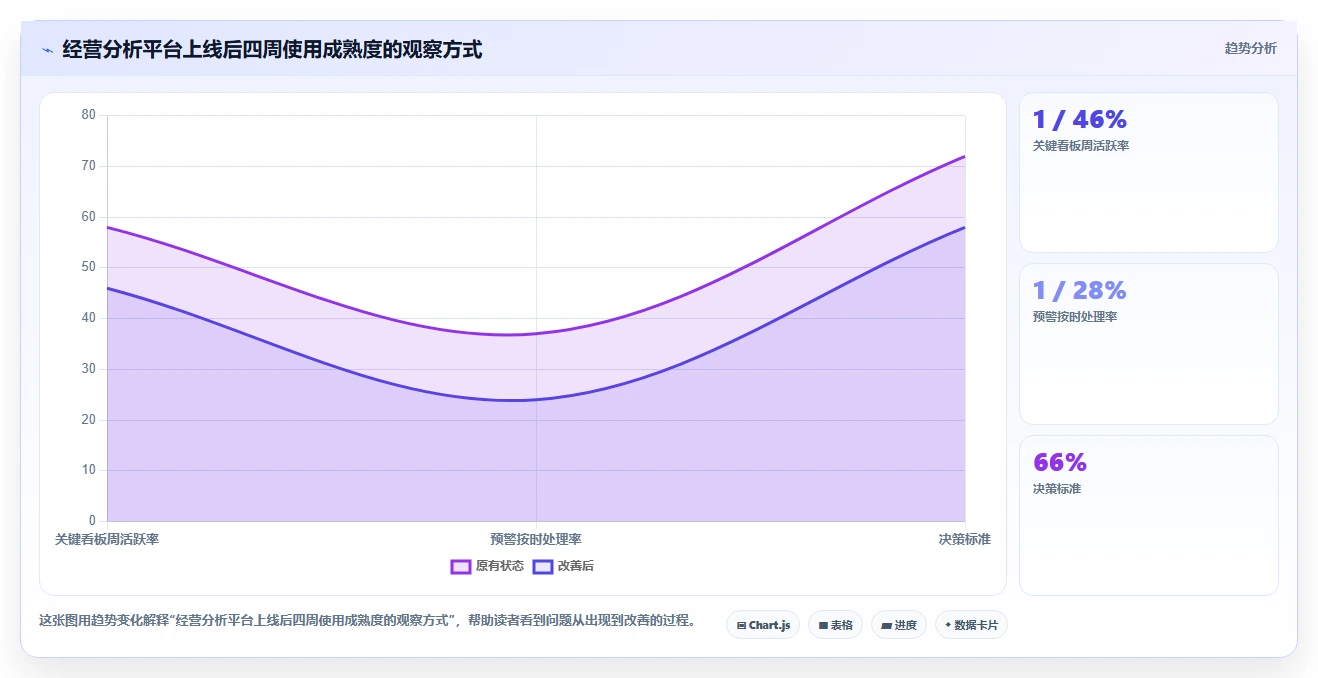
Task: Click the 决策标准 card caption
Action: tap(1057, 489)
